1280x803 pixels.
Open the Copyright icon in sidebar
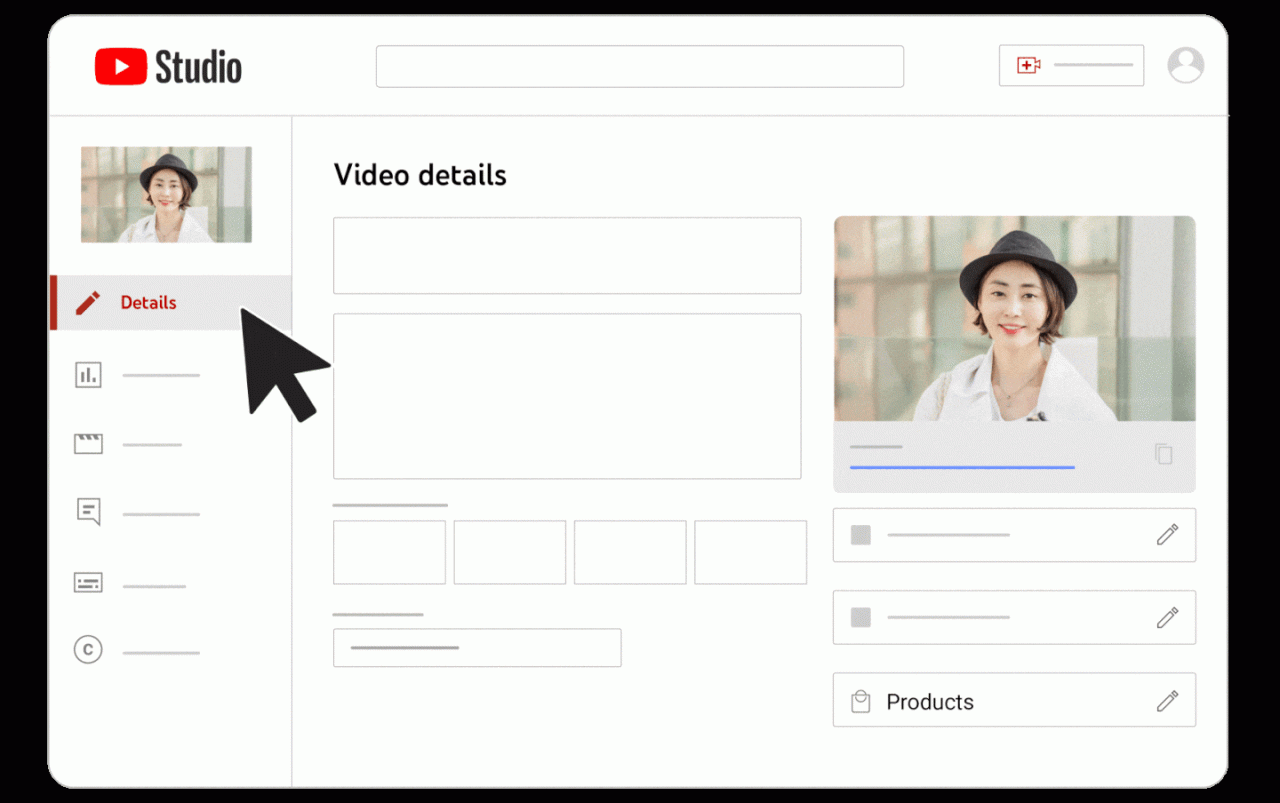(88, 651)
